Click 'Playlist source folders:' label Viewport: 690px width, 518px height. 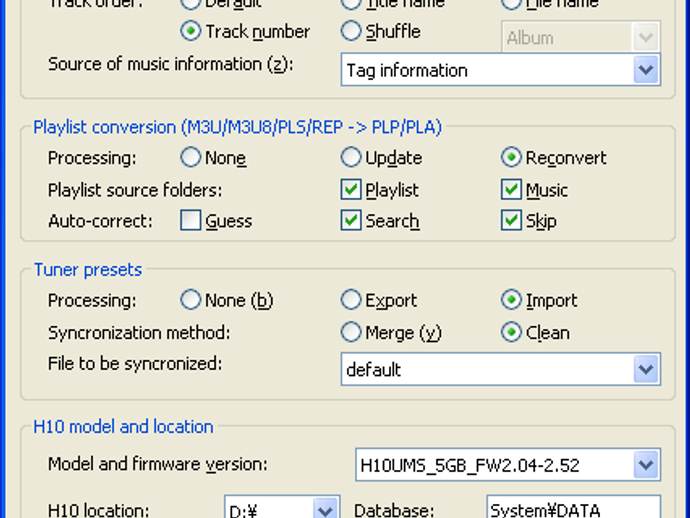coord(135,190)
